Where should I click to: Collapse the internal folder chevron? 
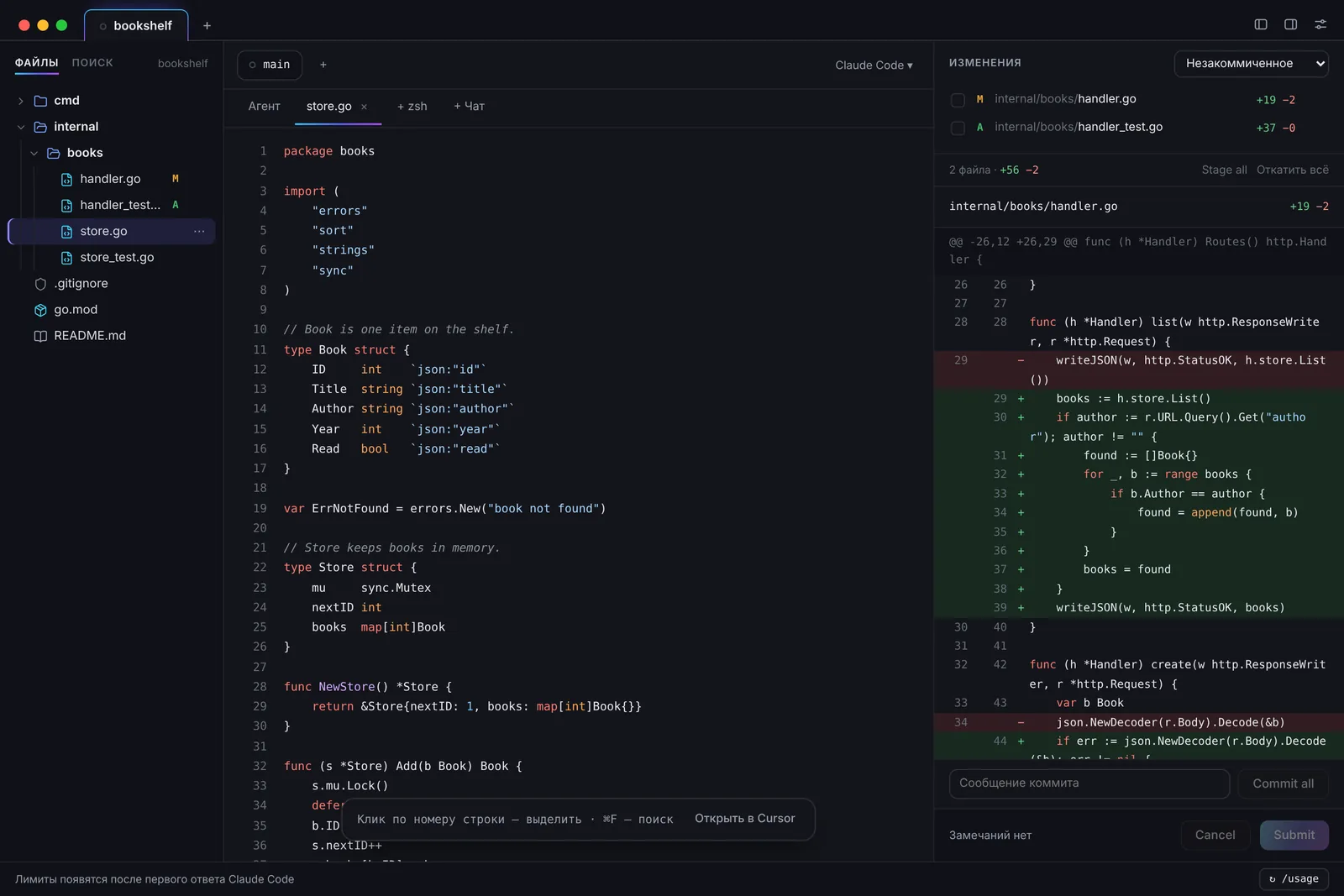click(x=21, y=127)
